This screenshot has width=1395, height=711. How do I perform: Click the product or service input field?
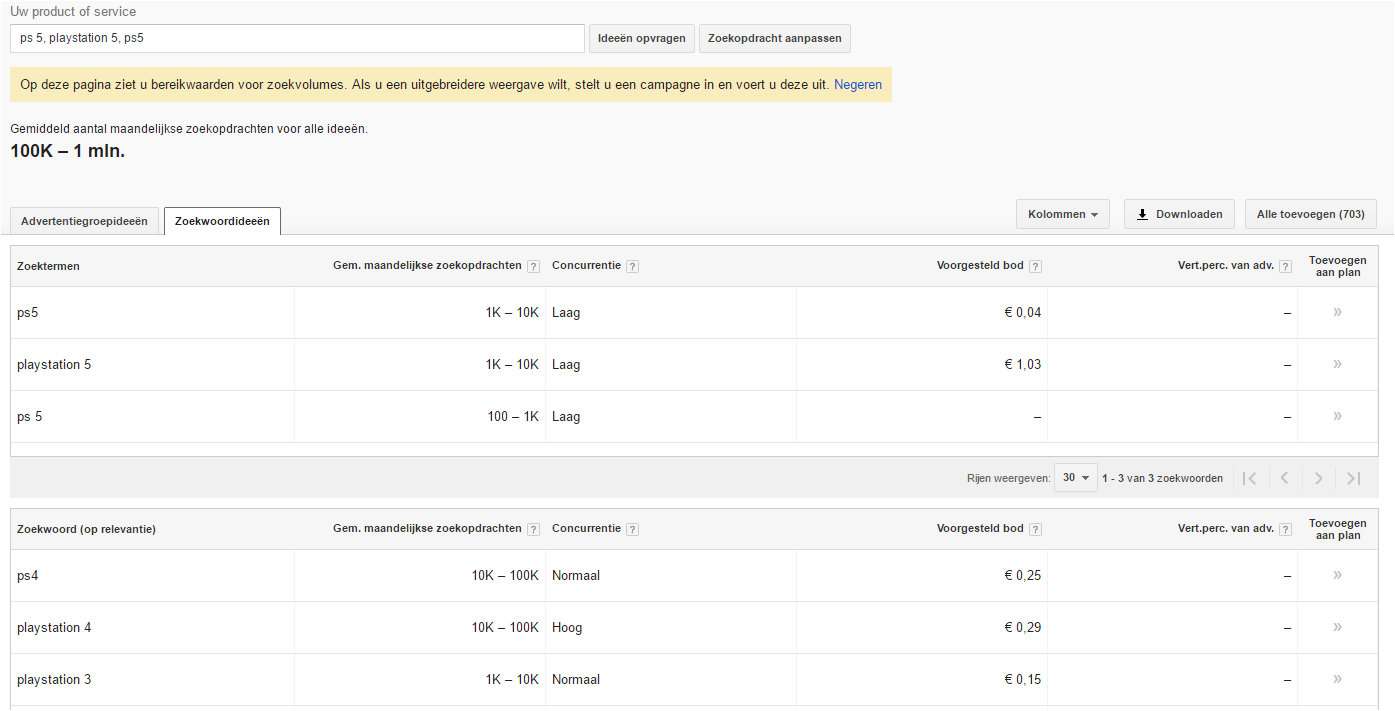(297, 39)
